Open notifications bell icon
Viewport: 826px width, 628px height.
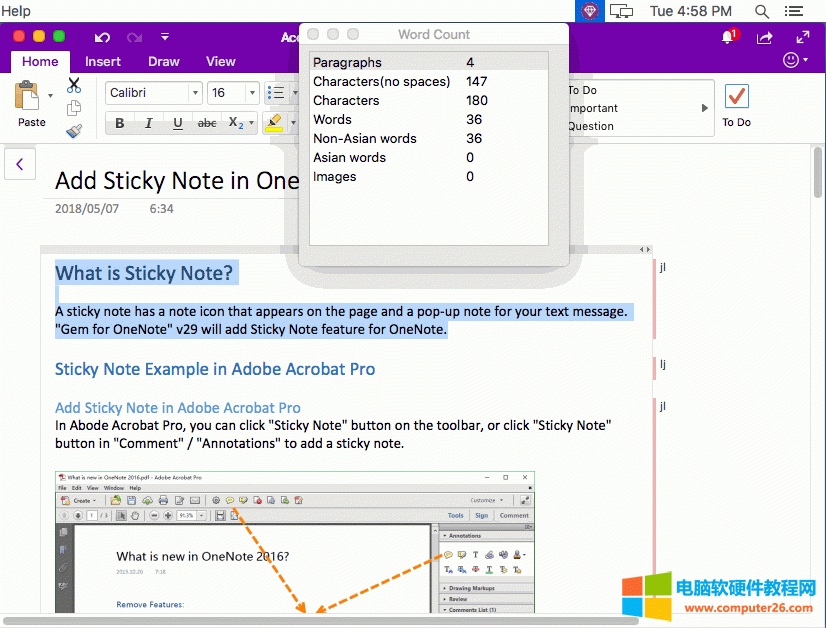tap(728, 37)
